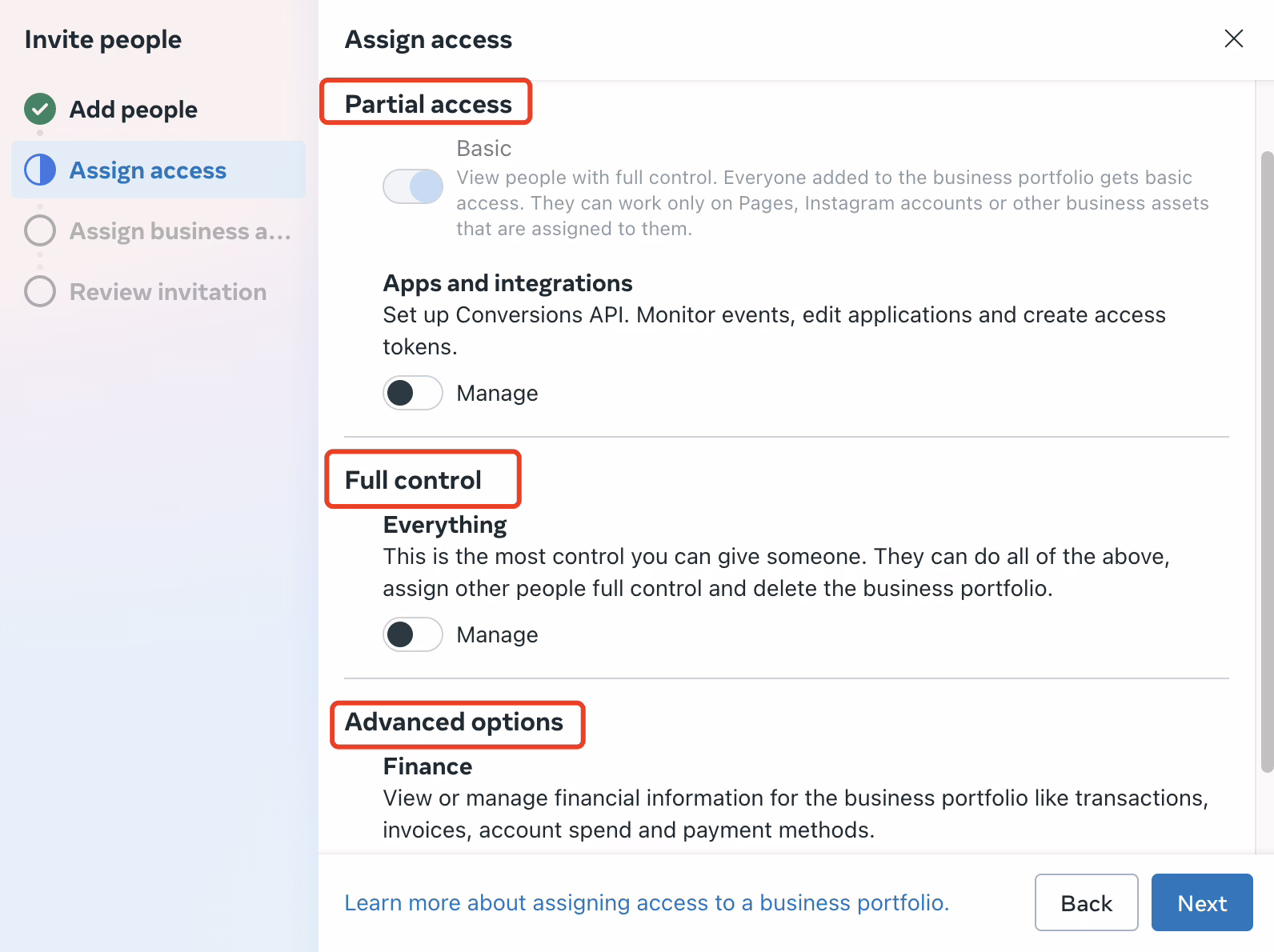The width and height of the screenshot is (1274, 952).
Task: Click the Finance option title
Action: point(427,766)
